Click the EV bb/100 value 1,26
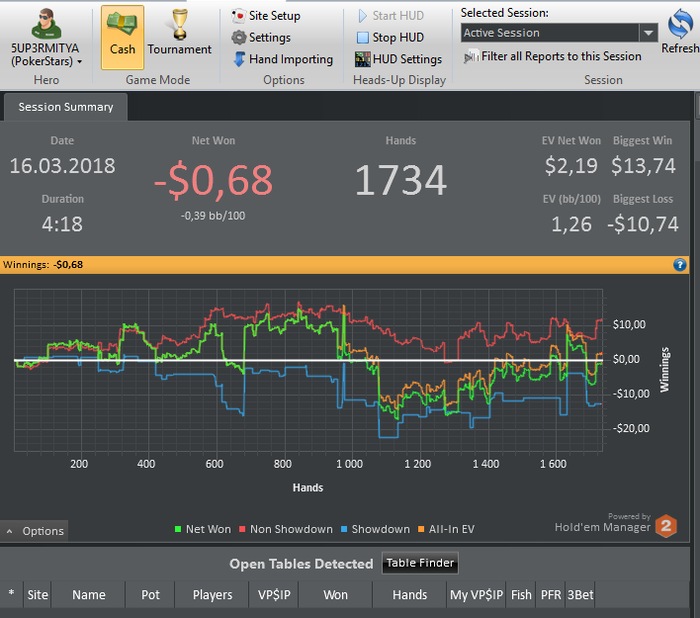Screen dimensions: 700x618 [x=571, y=224]
